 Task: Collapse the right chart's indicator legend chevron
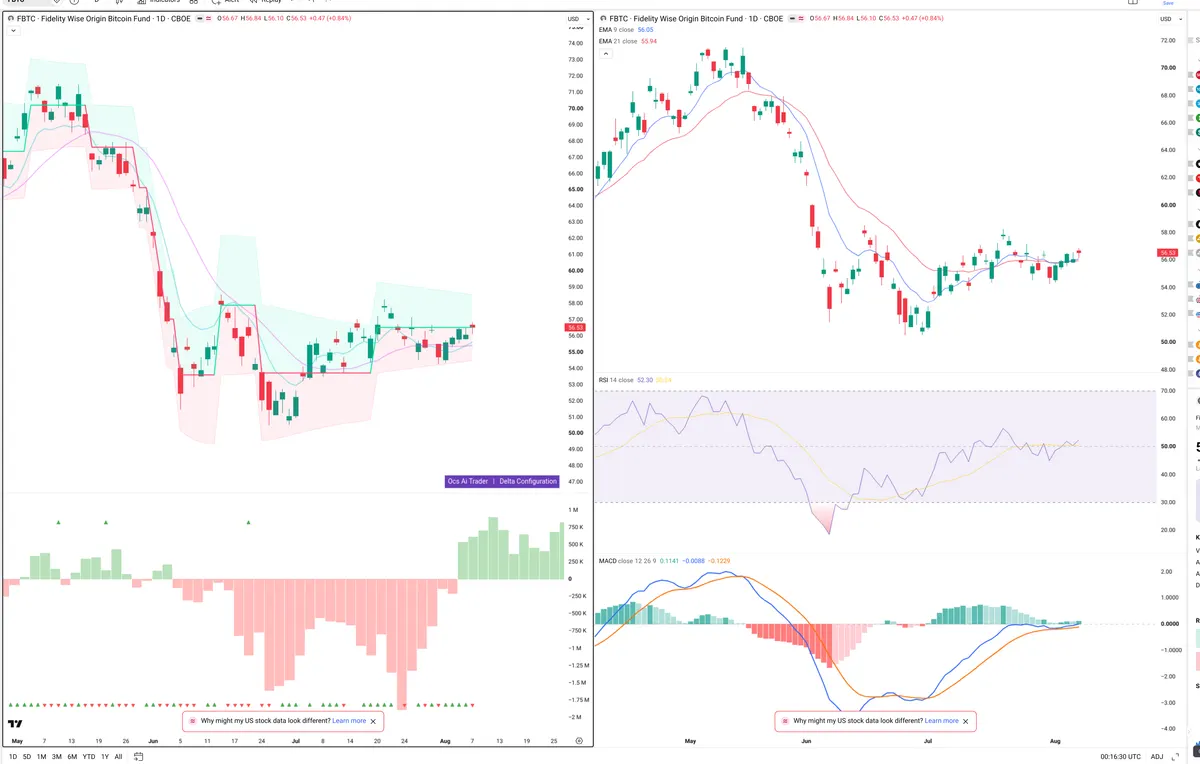click(x=604, y=53)
